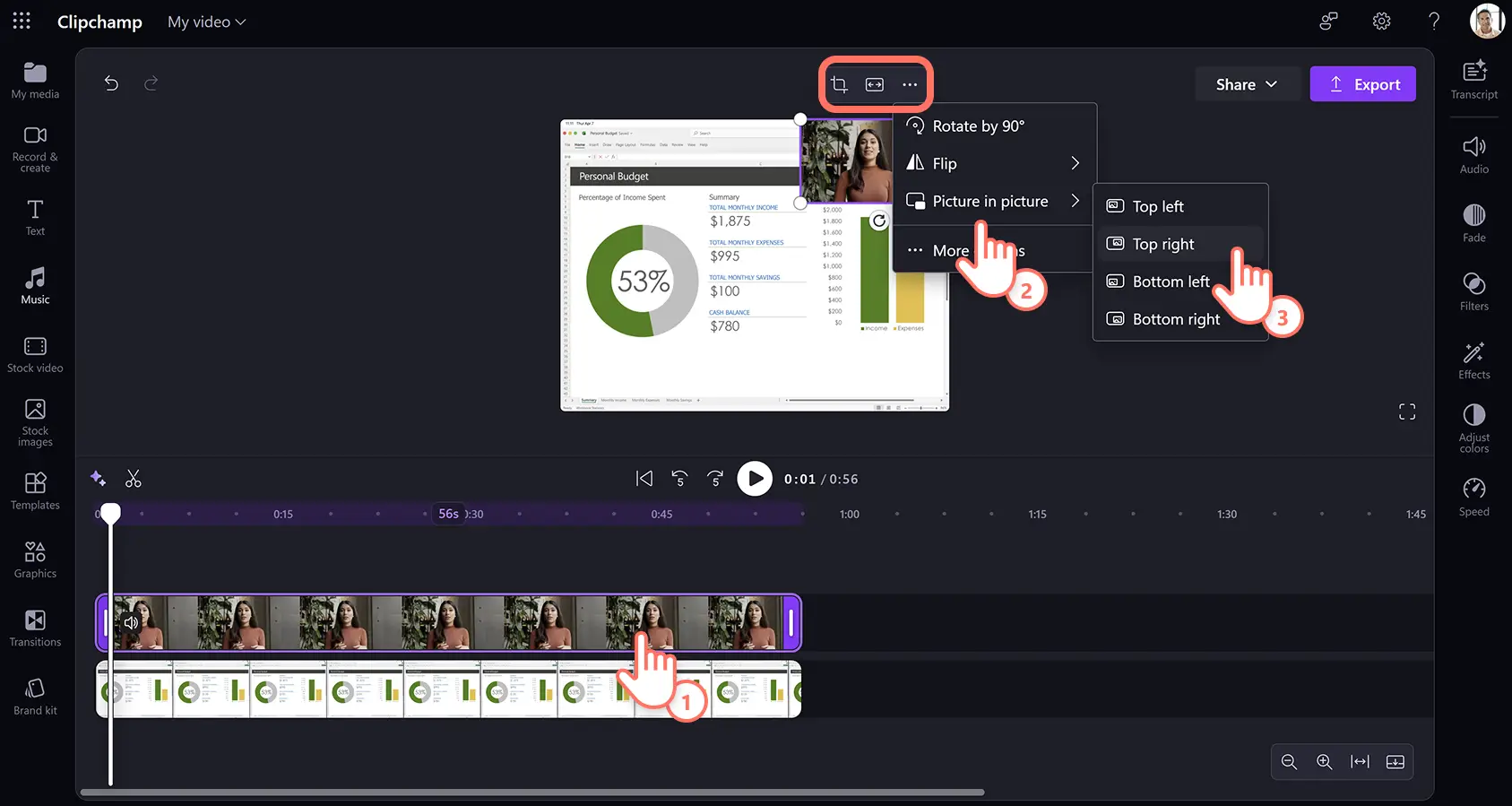Open the Fade panel
The width and height of the screenshot is (1512, 806).
click(1473, 224)
